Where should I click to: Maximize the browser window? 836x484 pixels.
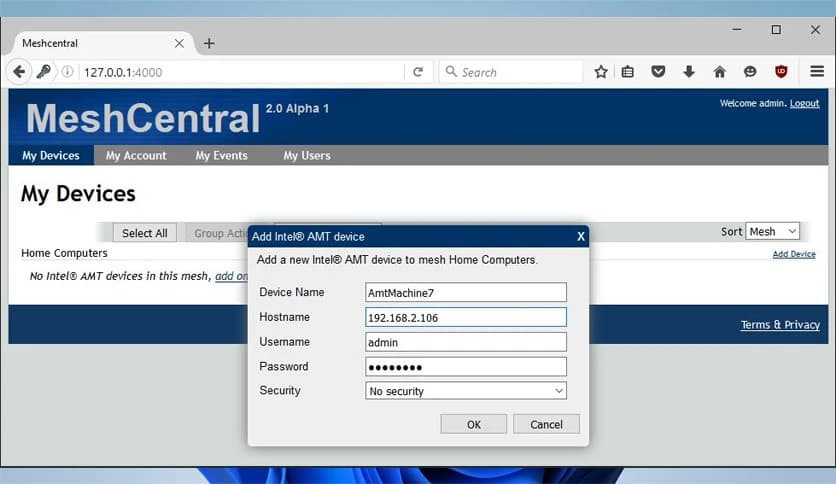[x=776, y=29]
